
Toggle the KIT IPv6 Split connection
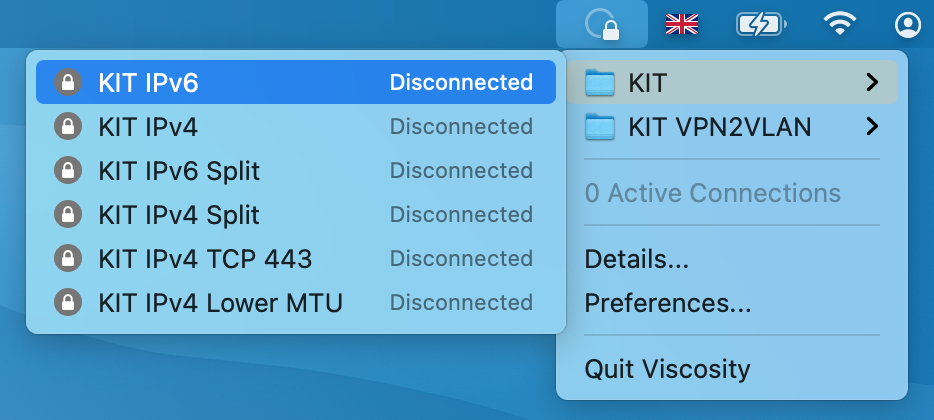click(x=179, y=171)
